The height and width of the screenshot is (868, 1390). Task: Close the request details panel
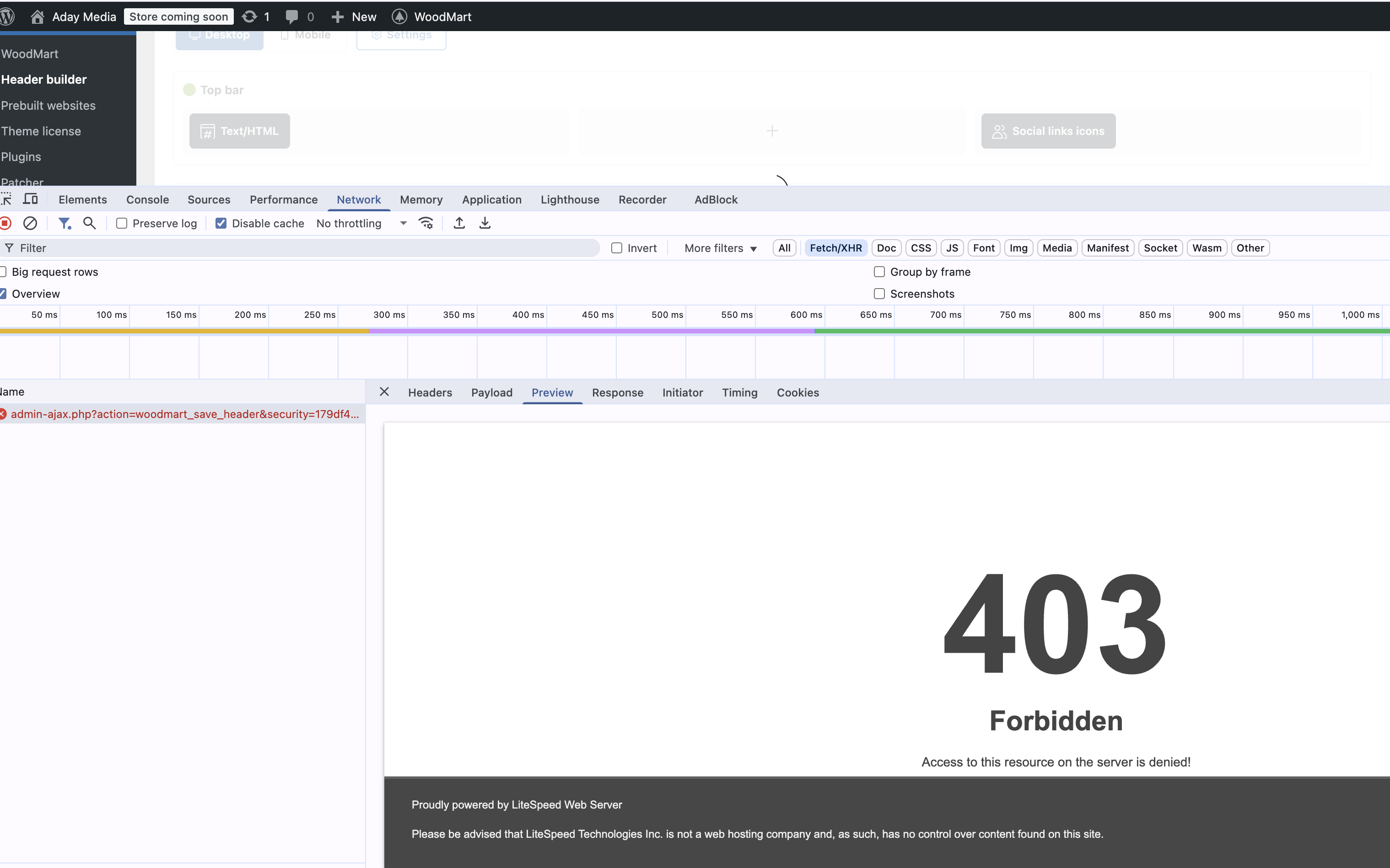tap(384, 392)
